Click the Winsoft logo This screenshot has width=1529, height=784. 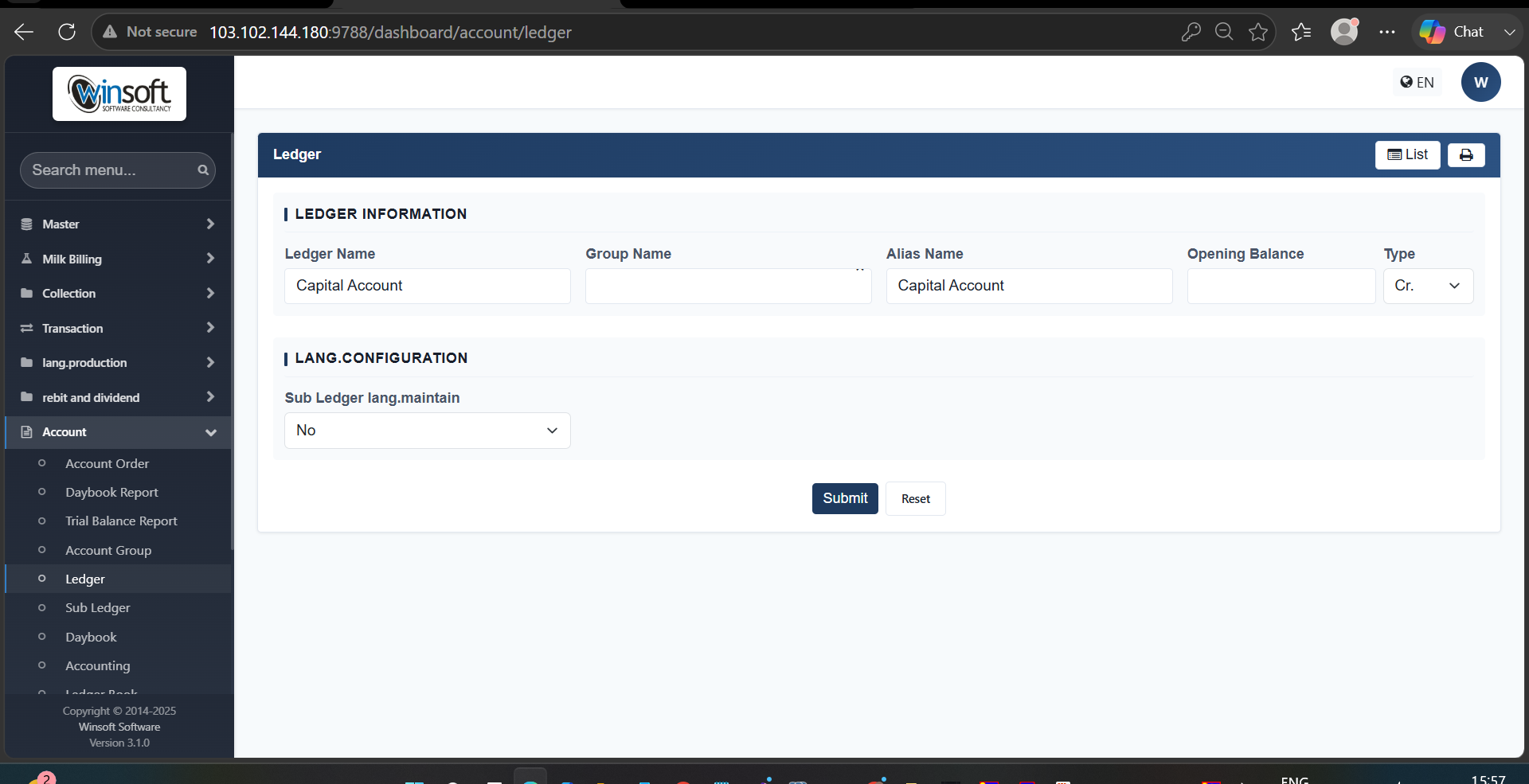click(119, 94)
